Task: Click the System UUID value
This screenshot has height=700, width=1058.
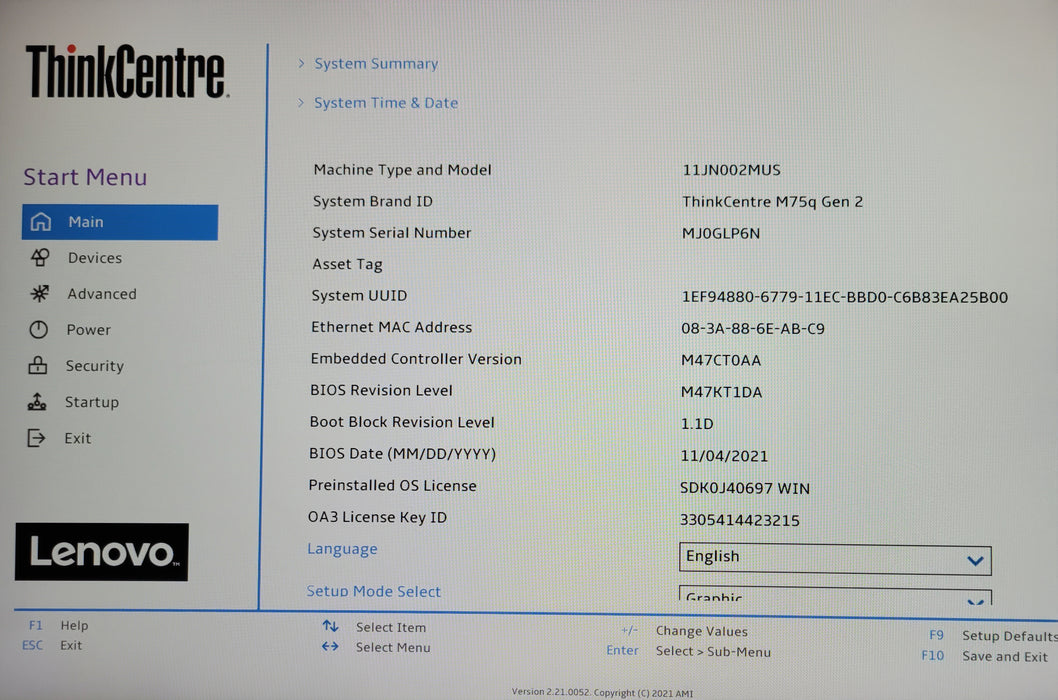Action: click(x=845, y=297)
